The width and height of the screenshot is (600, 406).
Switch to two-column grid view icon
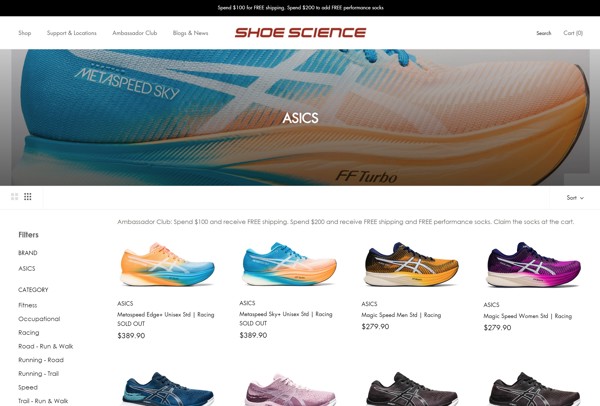pos(15,197)
